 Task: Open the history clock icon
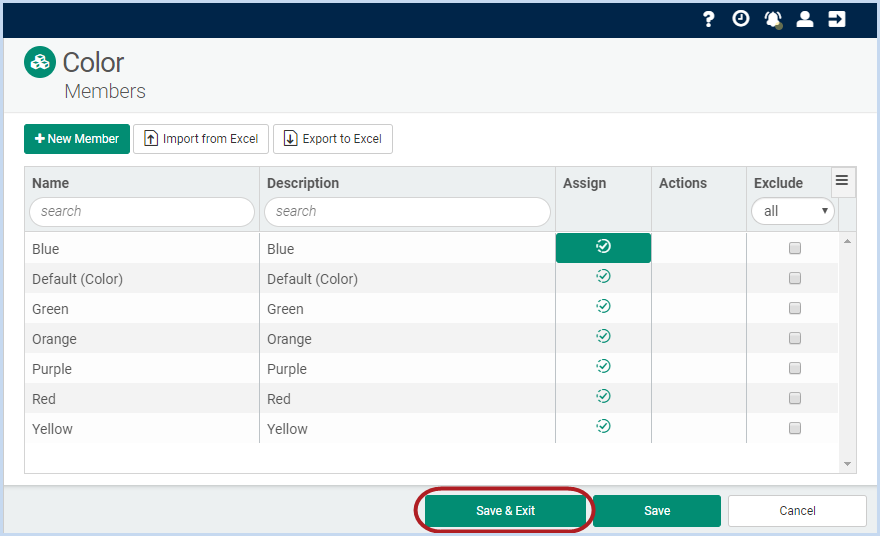coord(741,19)
